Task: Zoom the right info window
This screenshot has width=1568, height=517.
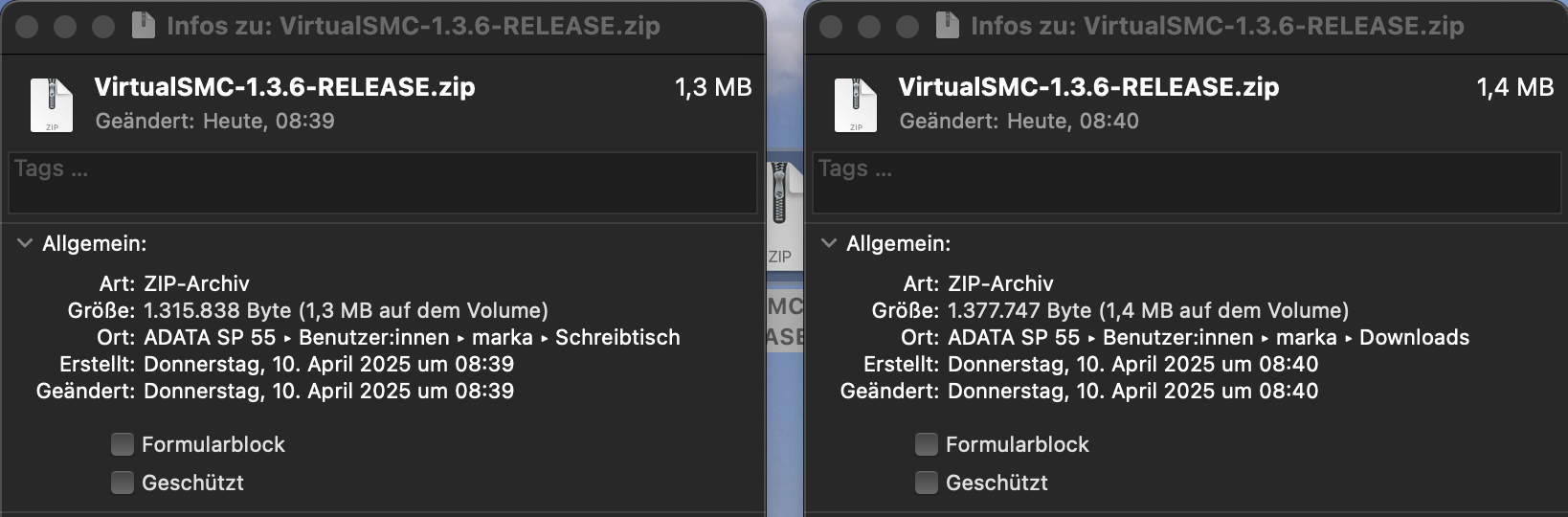Action: click(907, 26)
